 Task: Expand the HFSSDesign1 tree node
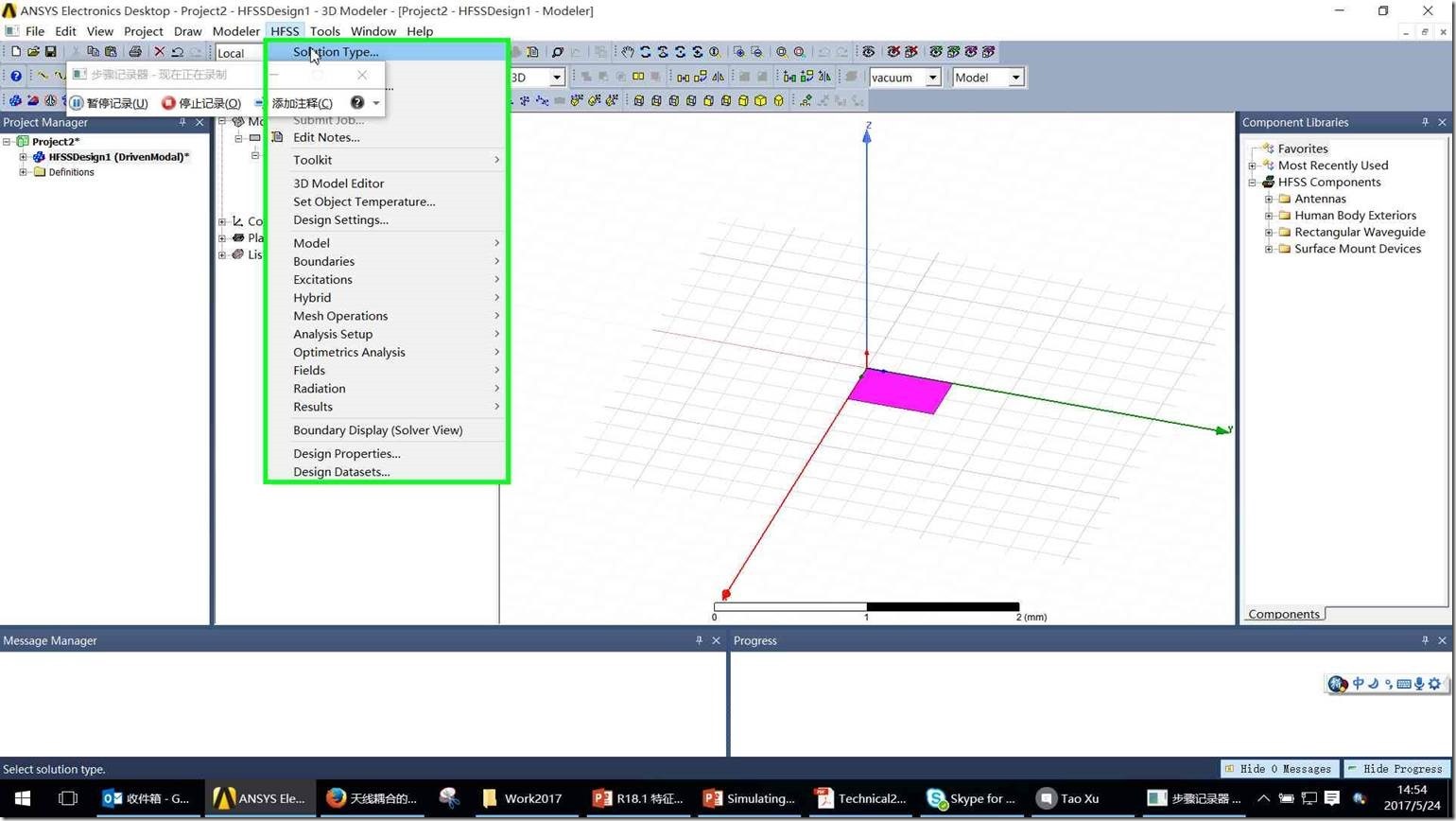pyautogui.click(x=24, y=157)
